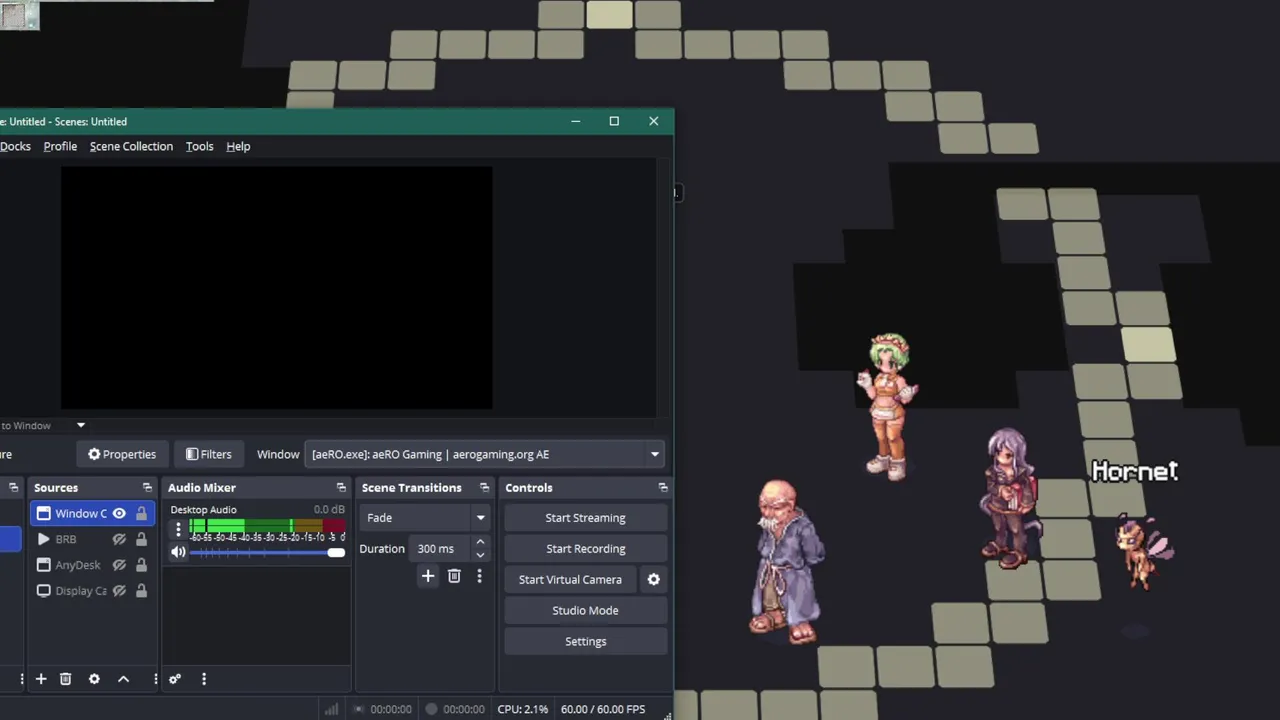Image resolution: width=1280 pixels, height=720 pixels.
Task: Click the green-haired character in game
Action: (888, 405)
